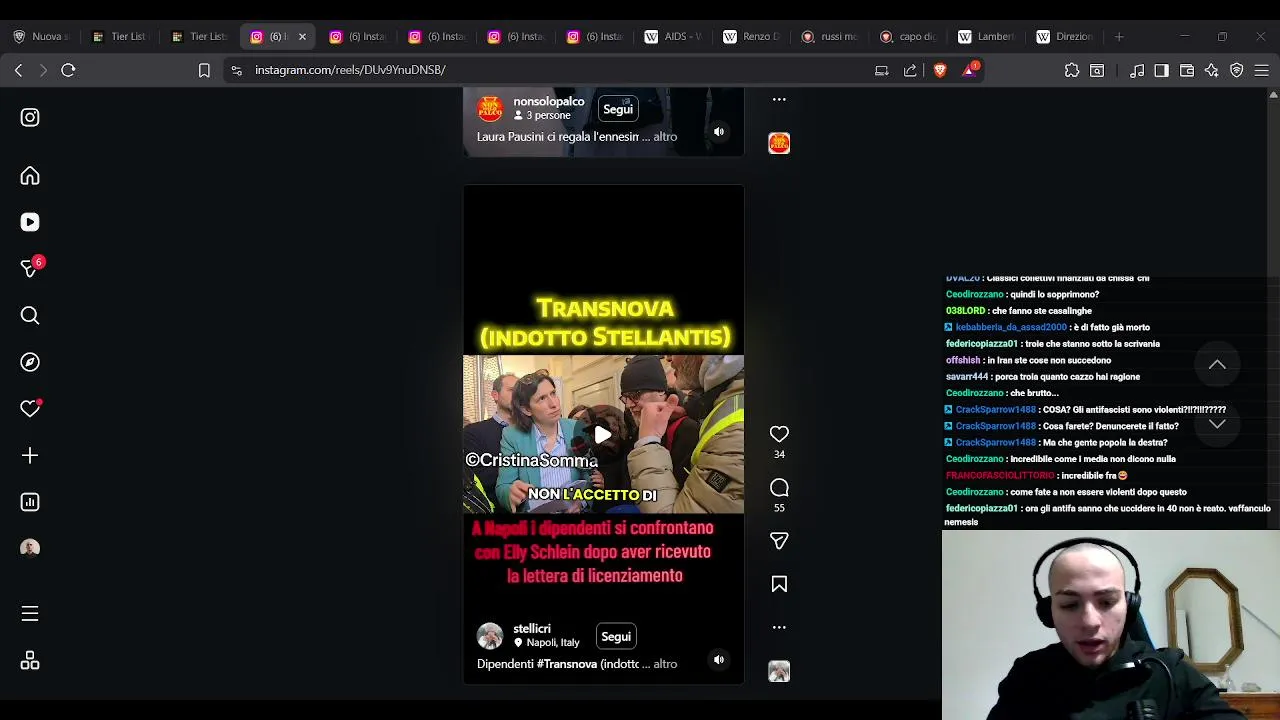Go to the Home feed icon
The height and width of the screenshot is (720, 1280).
click(x=30, y=176)
